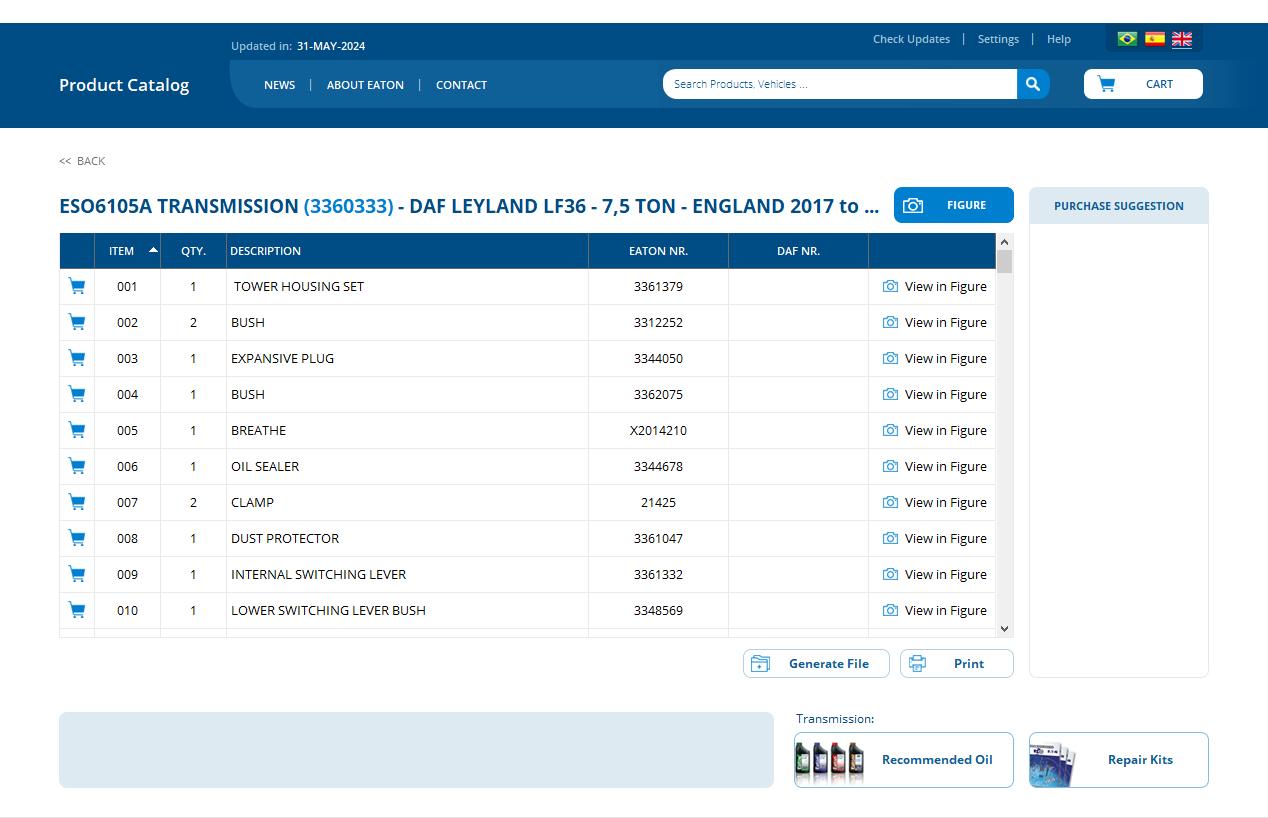Screen dimensions: 1268x818
Task: Go BACK to previous page
Action: click(x=82, y=161)
